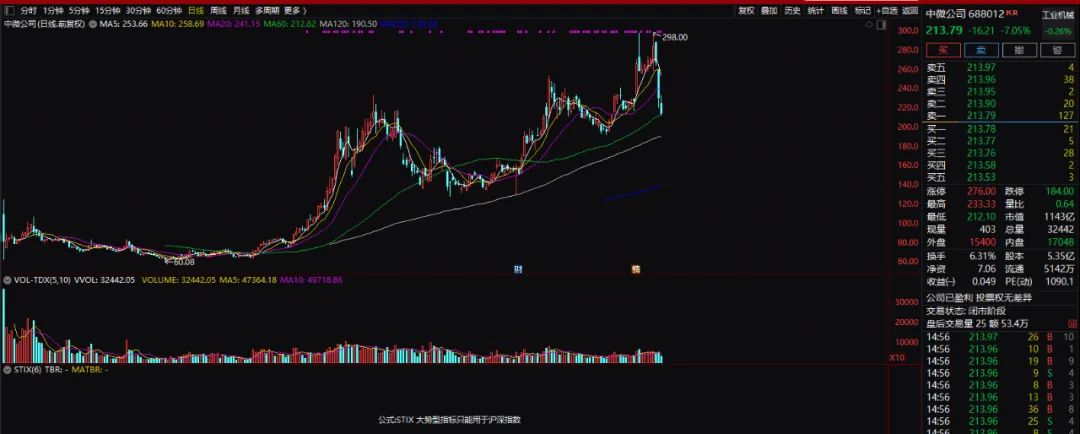Click the PE(动) 1090.1 value
This screenshot has height=434, width=1080.
[x=1060, y=282]
